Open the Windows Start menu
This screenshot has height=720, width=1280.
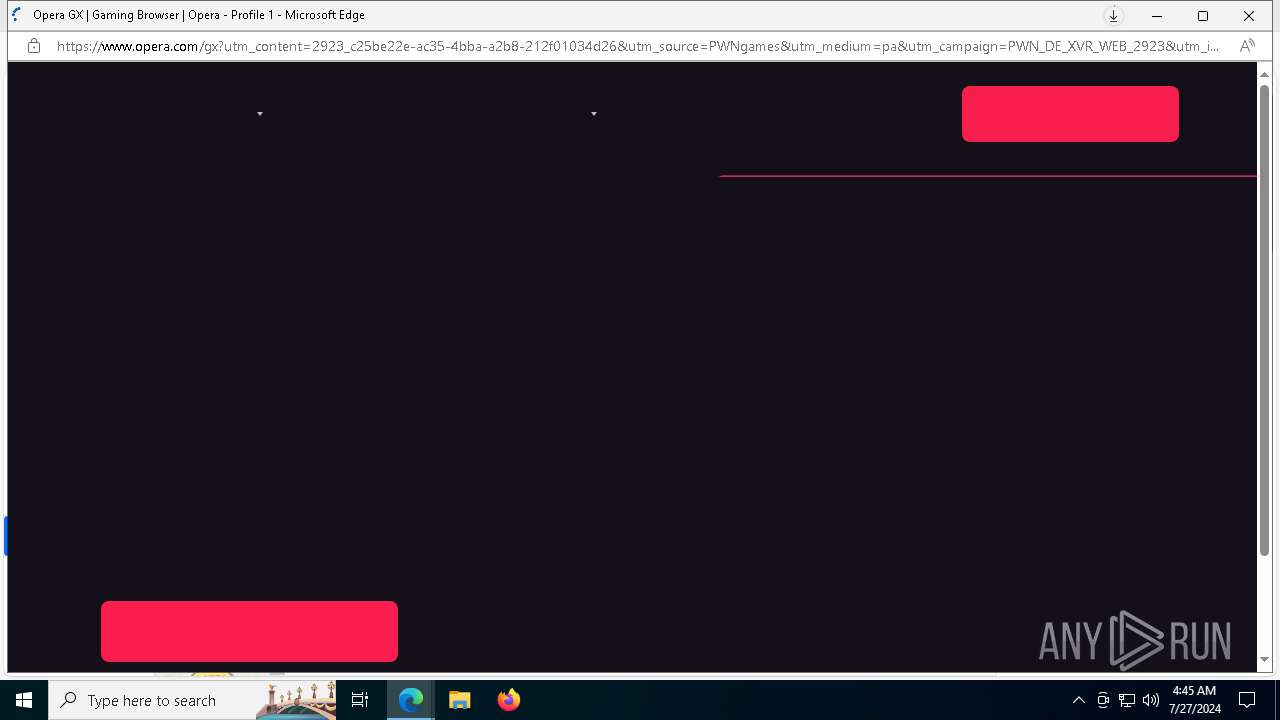[24, 700]
